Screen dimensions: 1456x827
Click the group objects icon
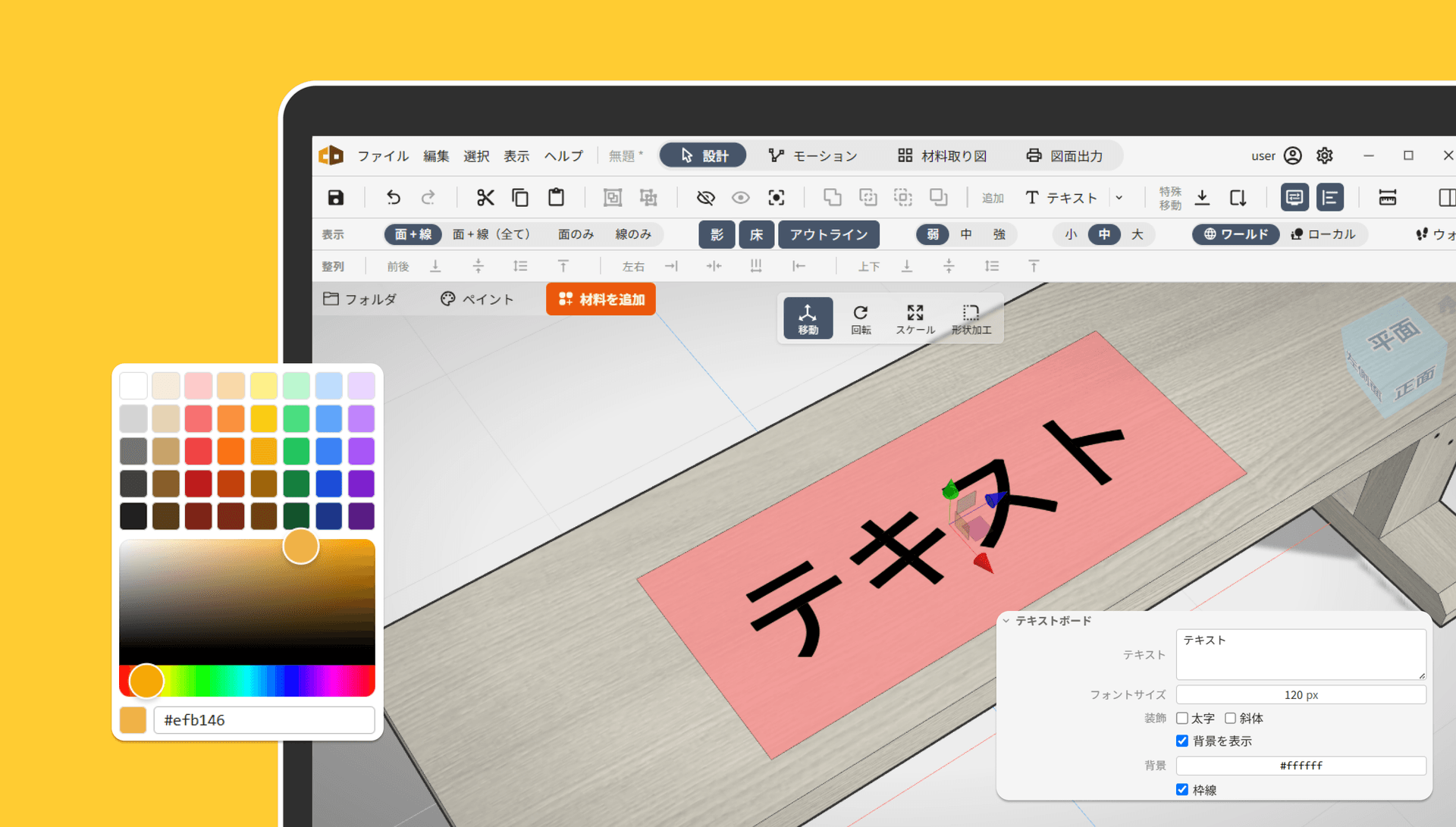[612, 198]
